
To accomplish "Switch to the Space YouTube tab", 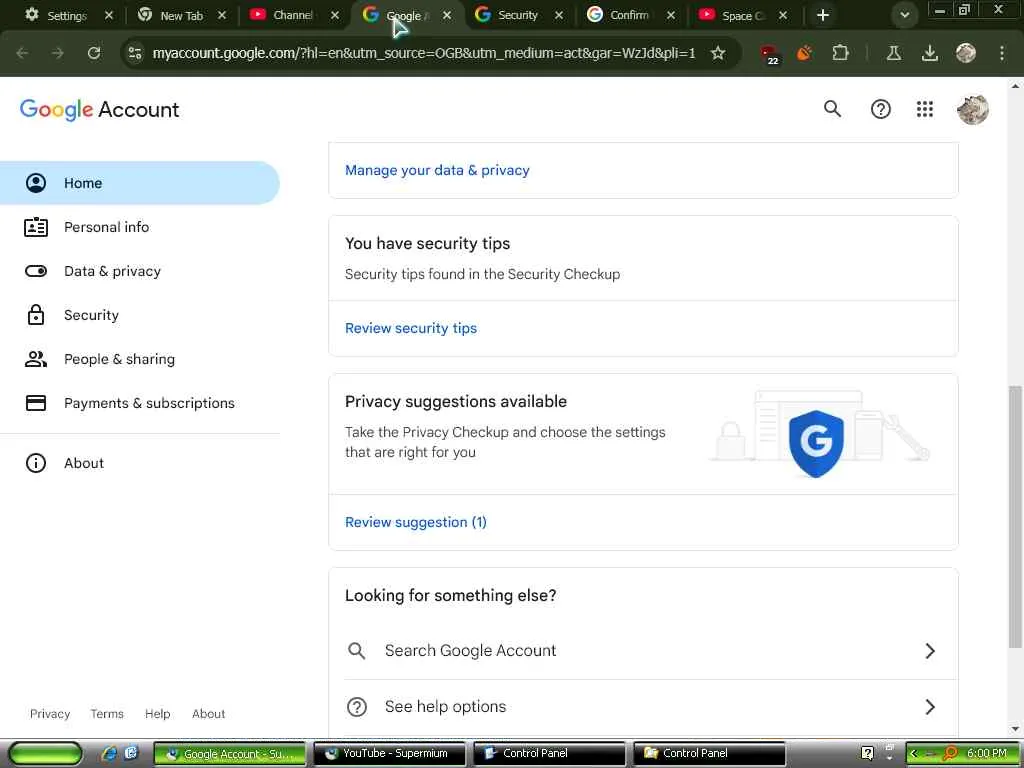I will coord(743,15).
